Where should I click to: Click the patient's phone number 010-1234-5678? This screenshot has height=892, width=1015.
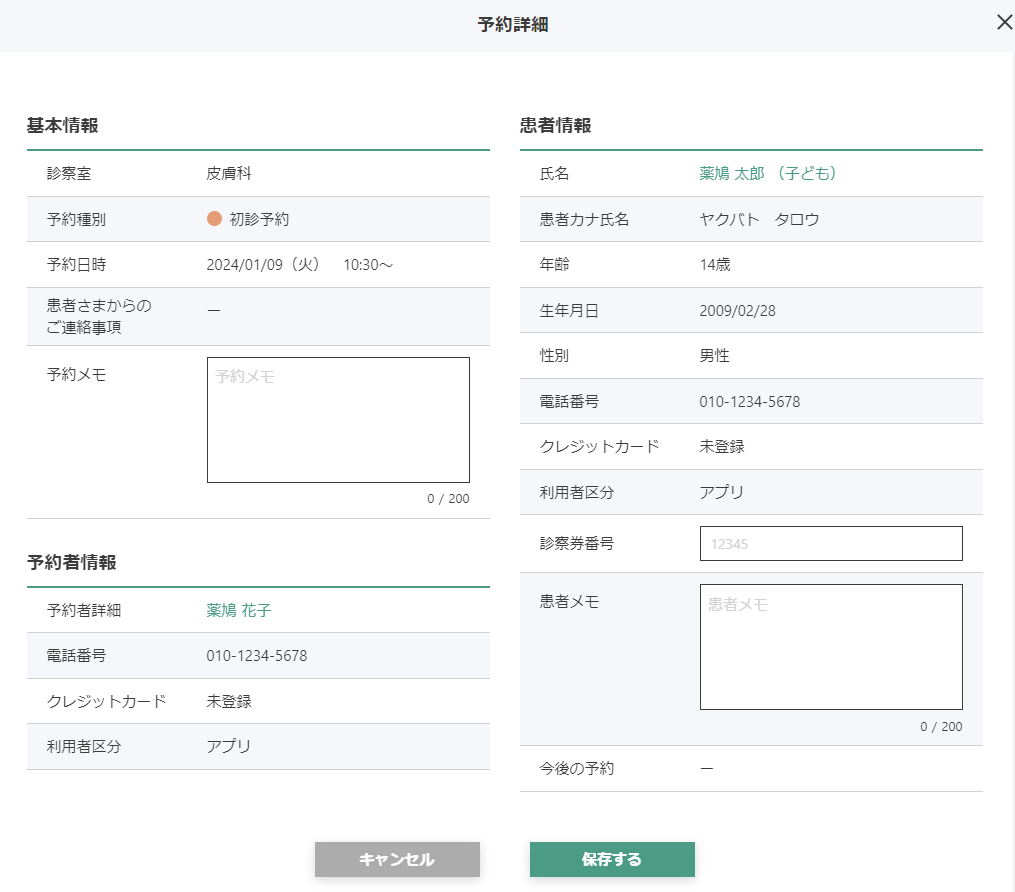[x=750, y=401]
